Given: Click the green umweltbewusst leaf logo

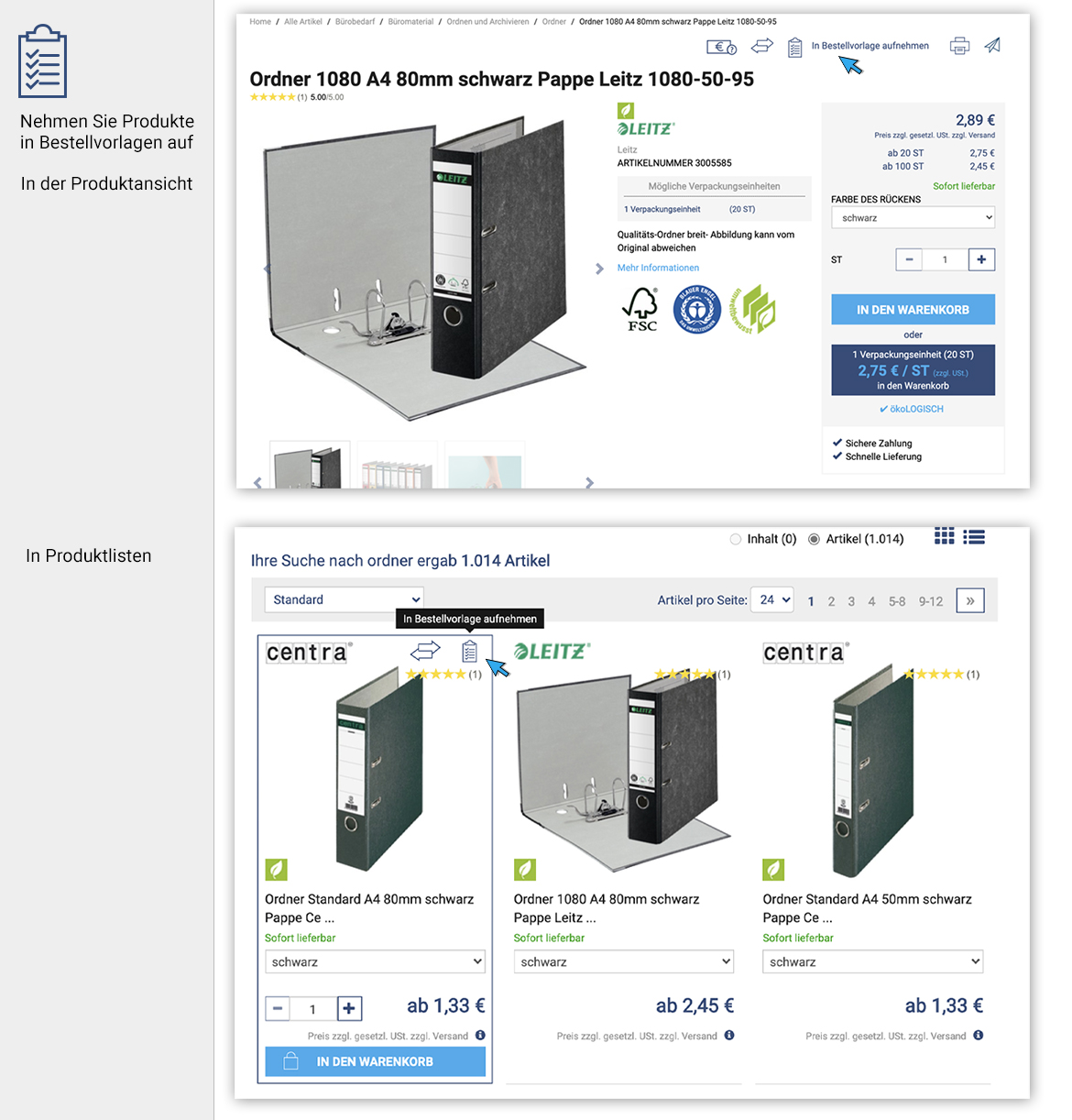Looking at the screenshot, I should [753, 310].
